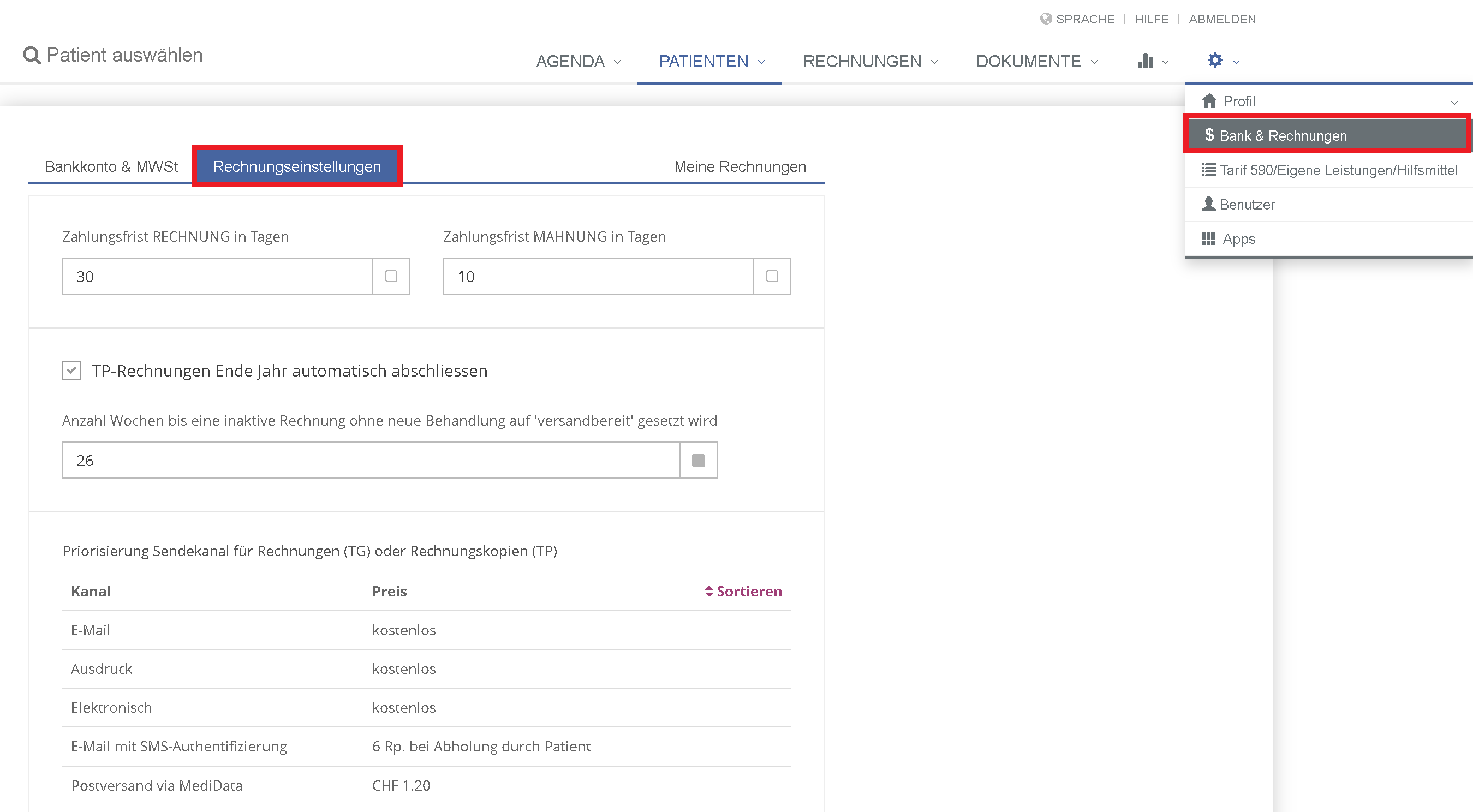Viewport: 1473px width, 812px height.
Task: Open Apps in settings menu
Action: tap(1329, 238)
